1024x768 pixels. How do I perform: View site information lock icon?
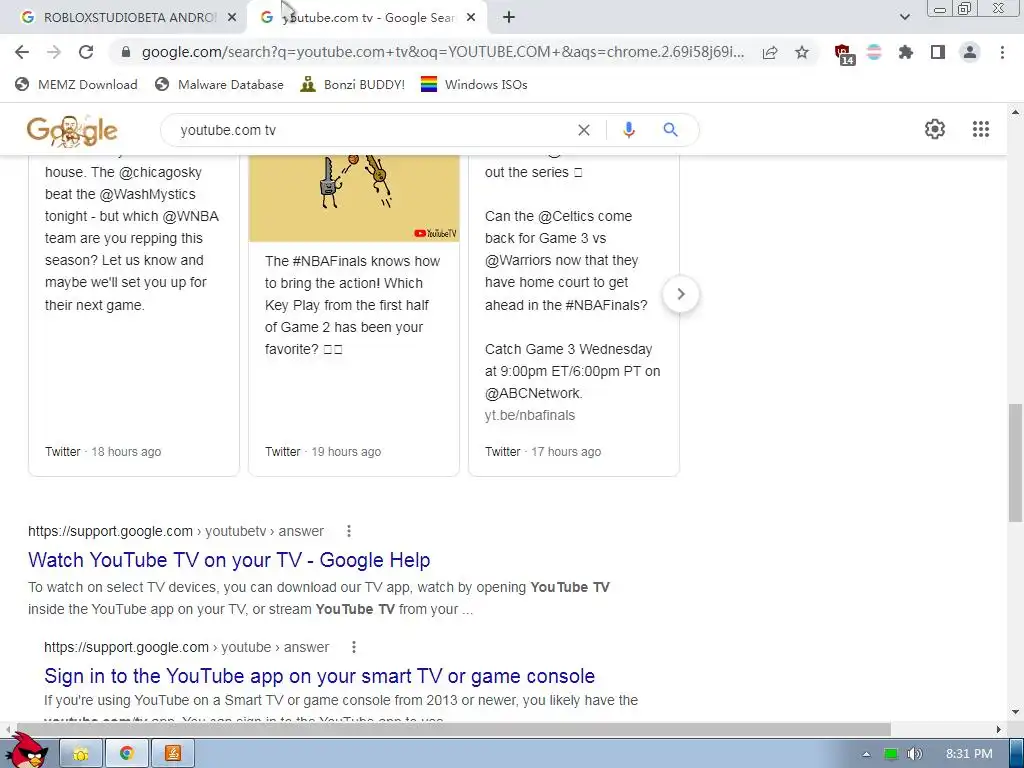(126, 52)
